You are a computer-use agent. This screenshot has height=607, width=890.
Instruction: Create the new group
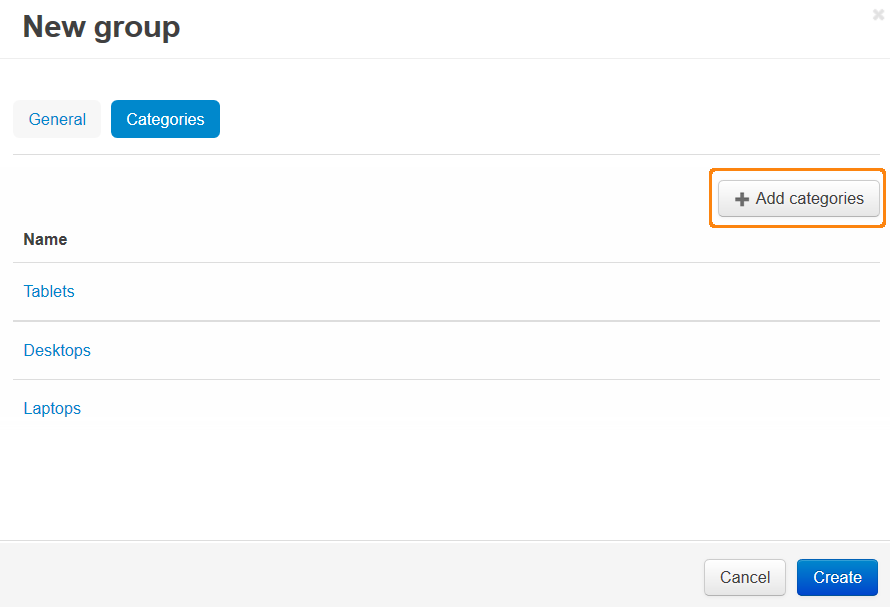coord(837,577)
